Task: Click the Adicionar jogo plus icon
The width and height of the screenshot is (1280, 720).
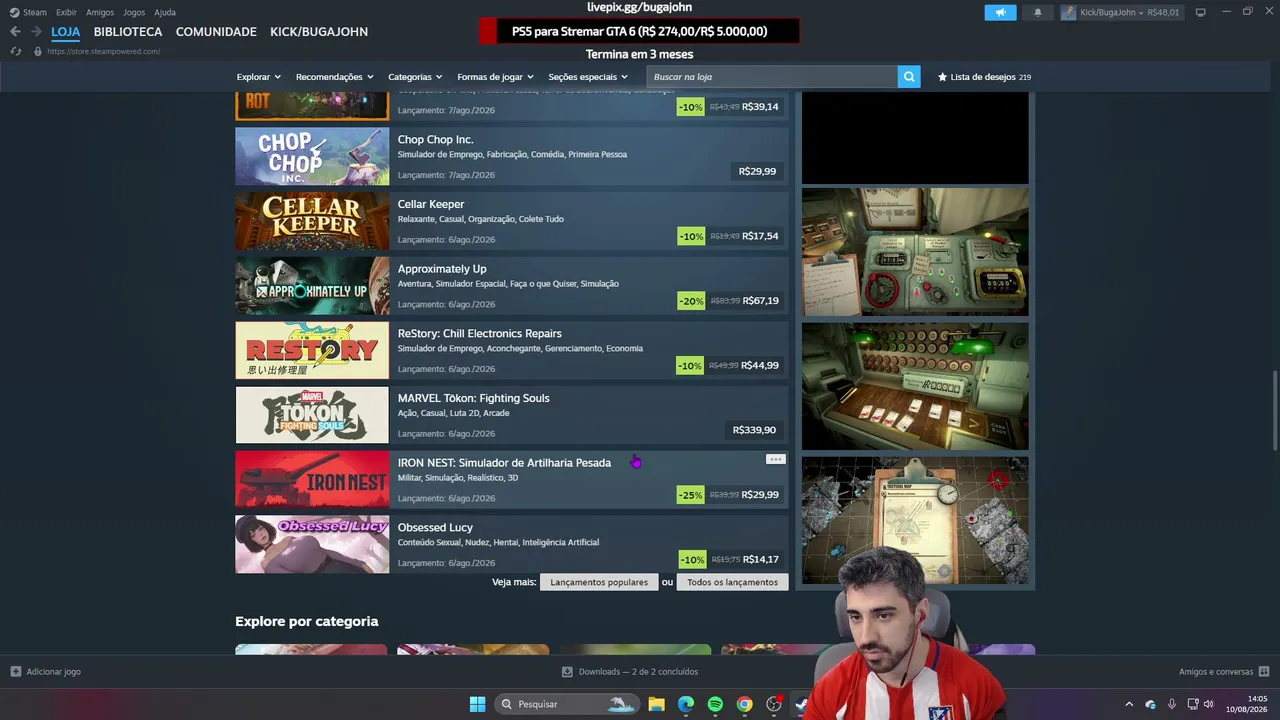Action: 15,672
